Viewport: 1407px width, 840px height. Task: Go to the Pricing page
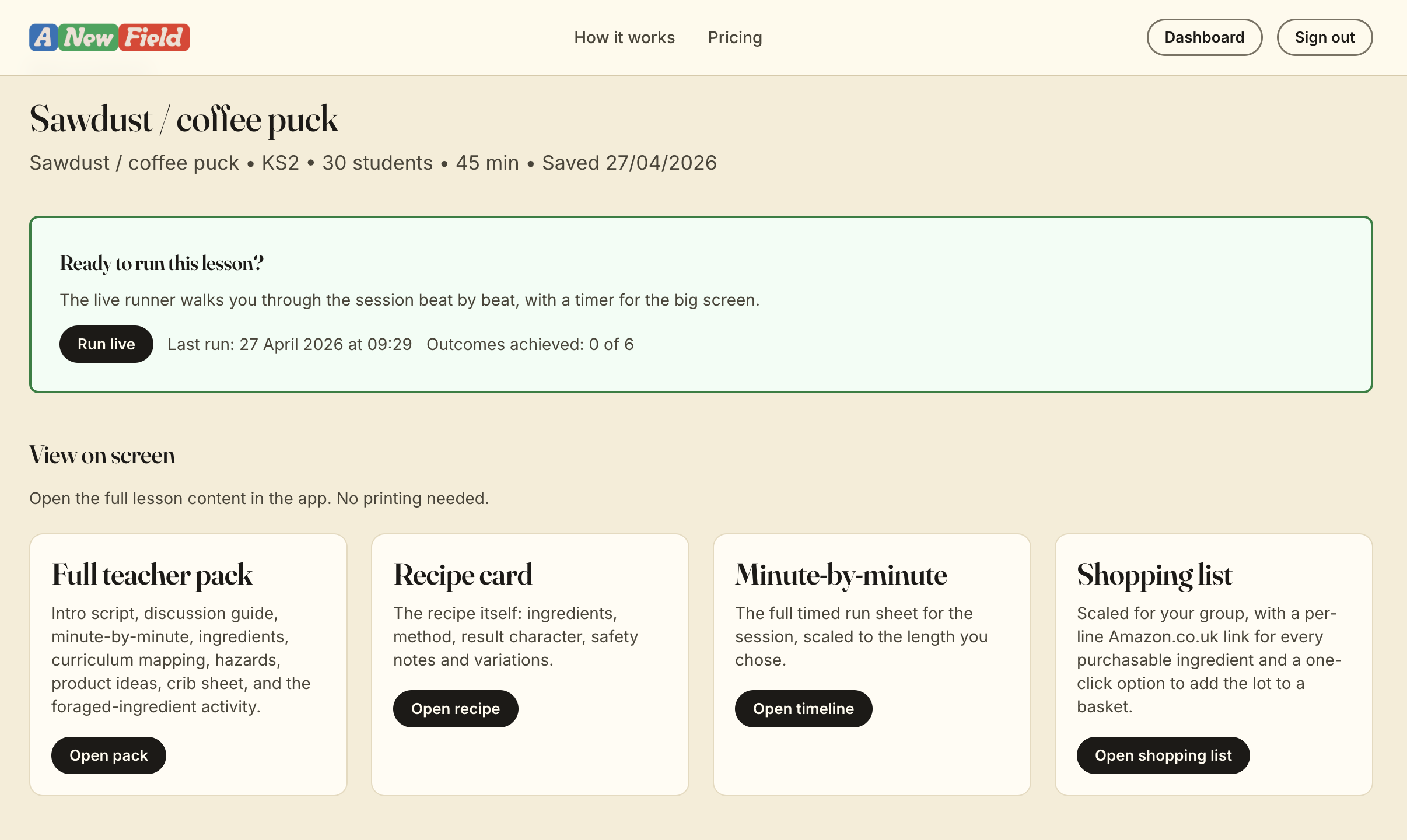734,37
